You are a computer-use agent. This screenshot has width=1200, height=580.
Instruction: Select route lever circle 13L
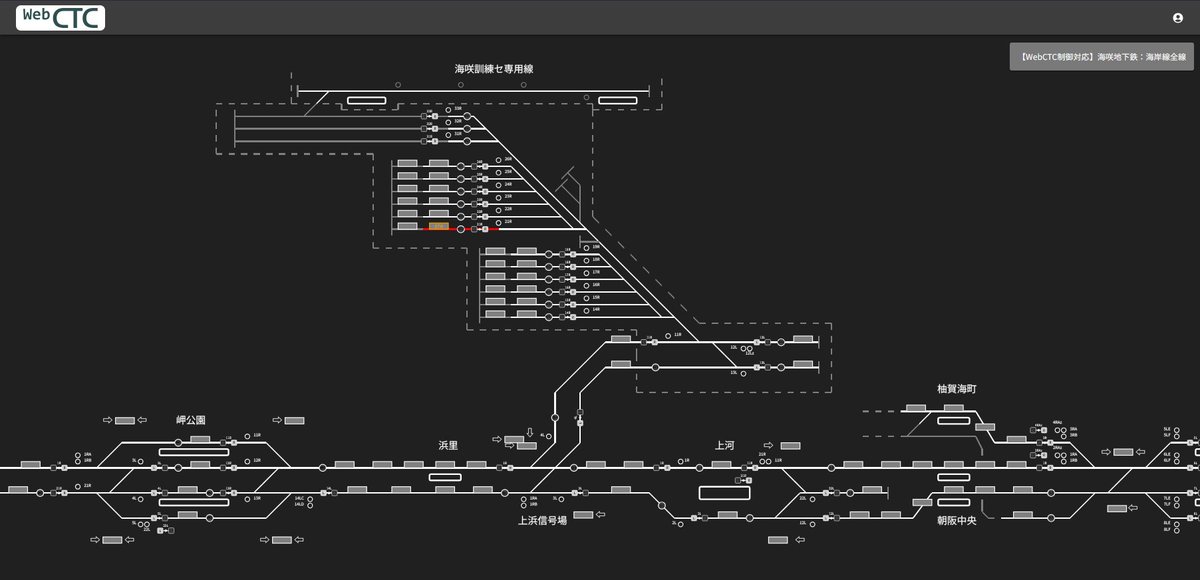pos(743,374)
